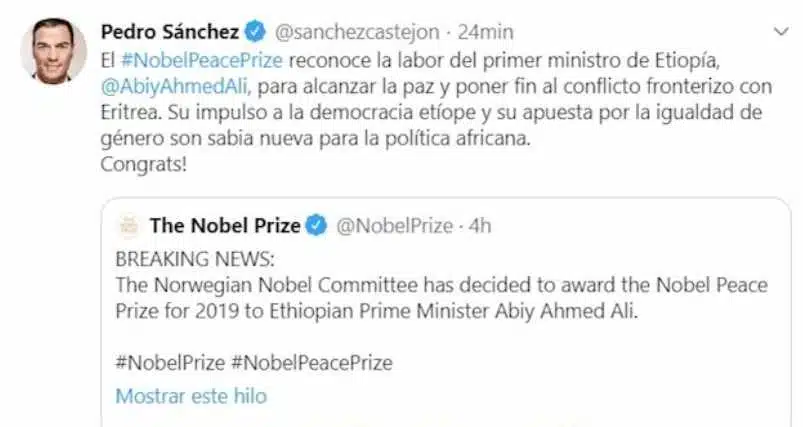Viewport: 803px width, 427px height.
Task: Open Pedro Sánchez's profile picture
Action: tap(53, 51)
